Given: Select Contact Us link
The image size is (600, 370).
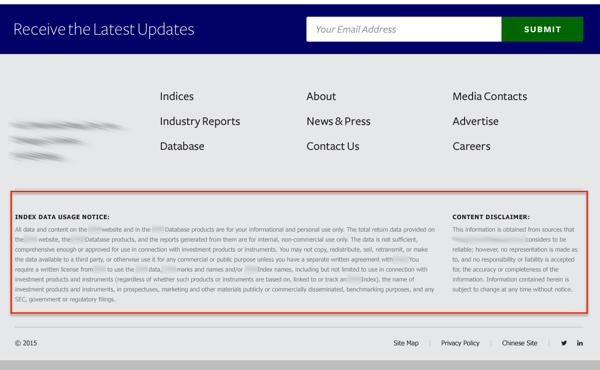Looking at the screenshot, I should [x=333, y=146].
